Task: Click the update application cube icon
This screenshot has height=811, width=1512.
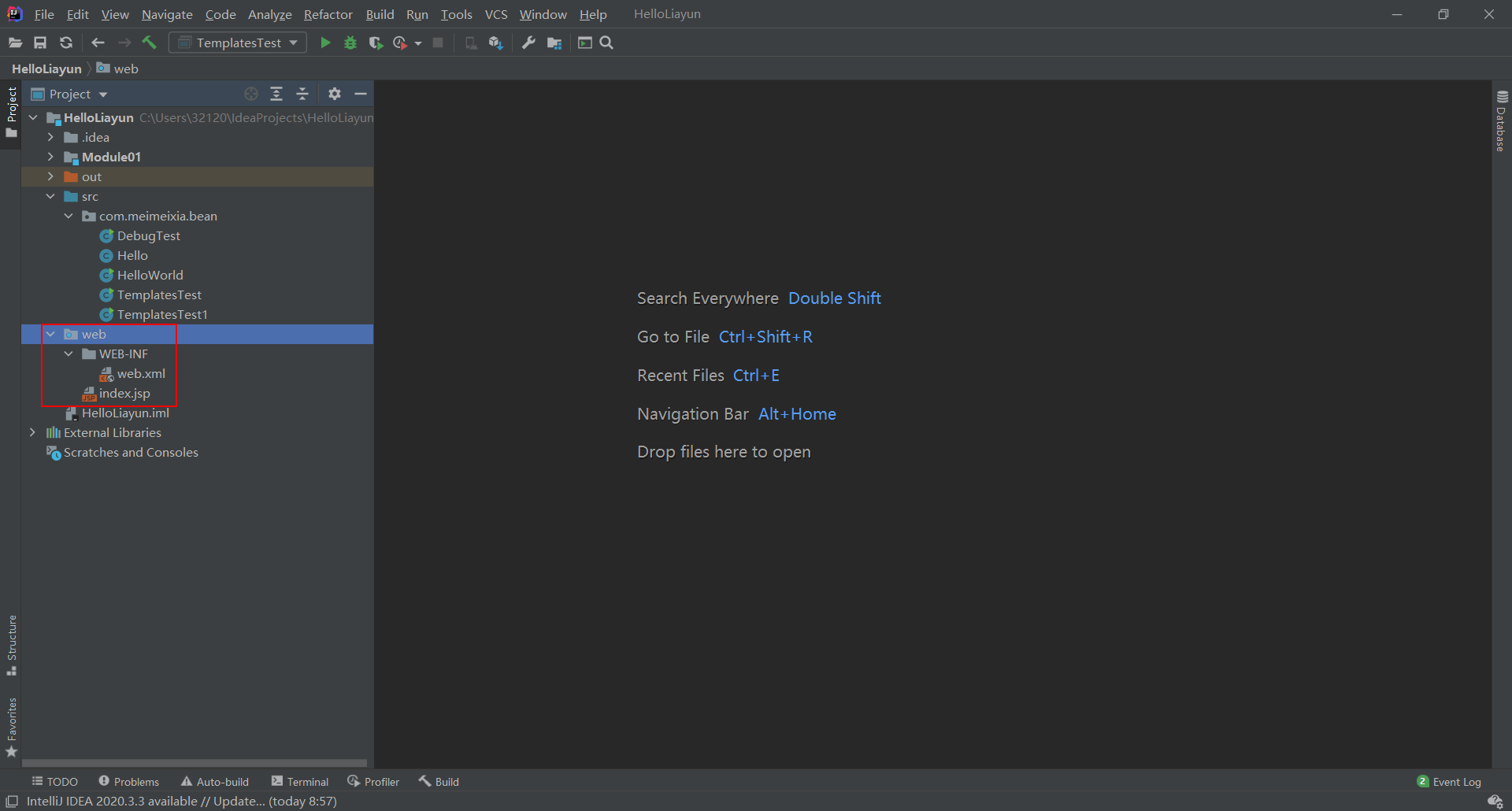Action: [x=495, y=43]
